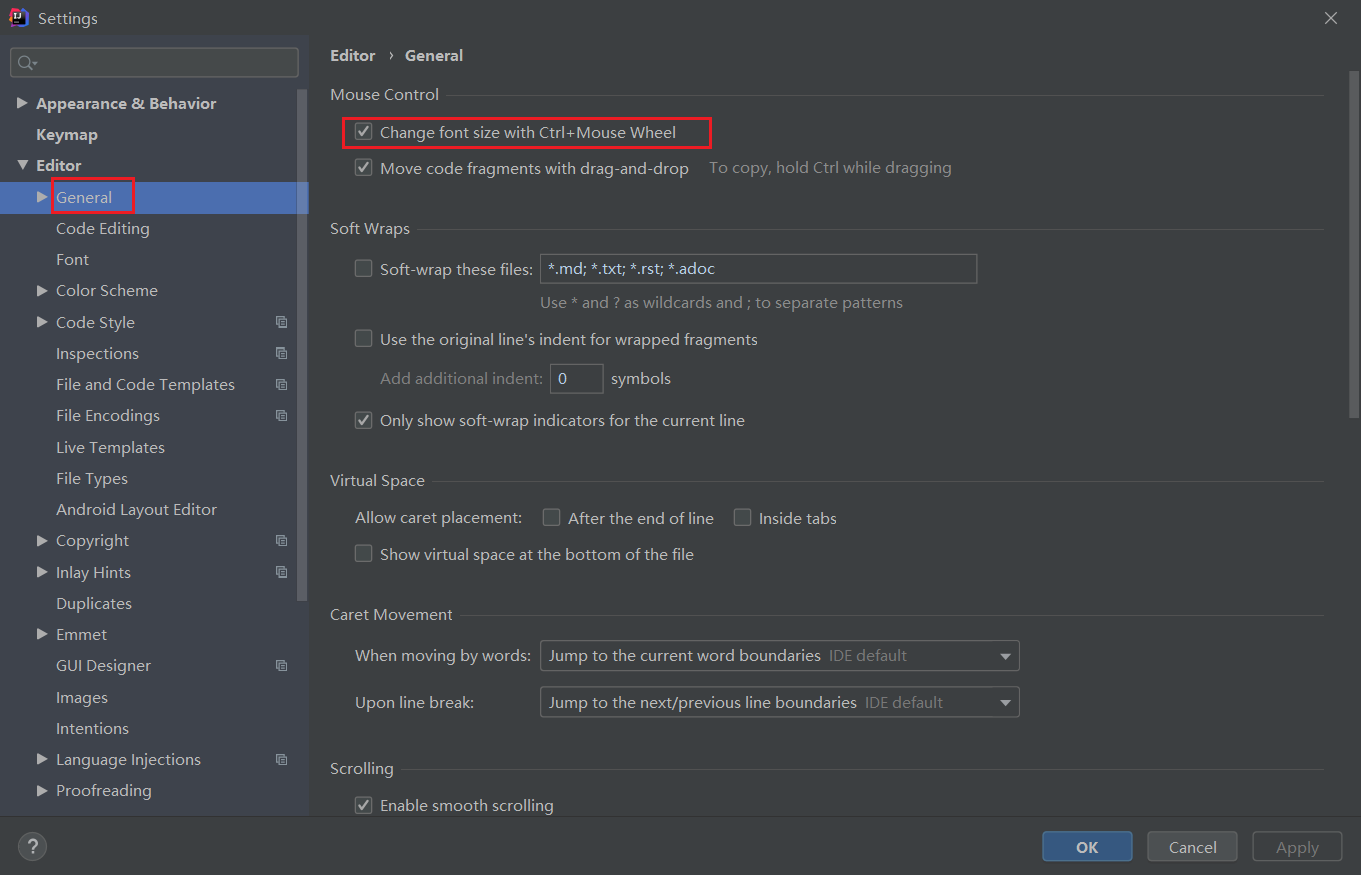This screenshot has width=1361, height=875.
Task: Select Font settings page
Action: (72, 259)
